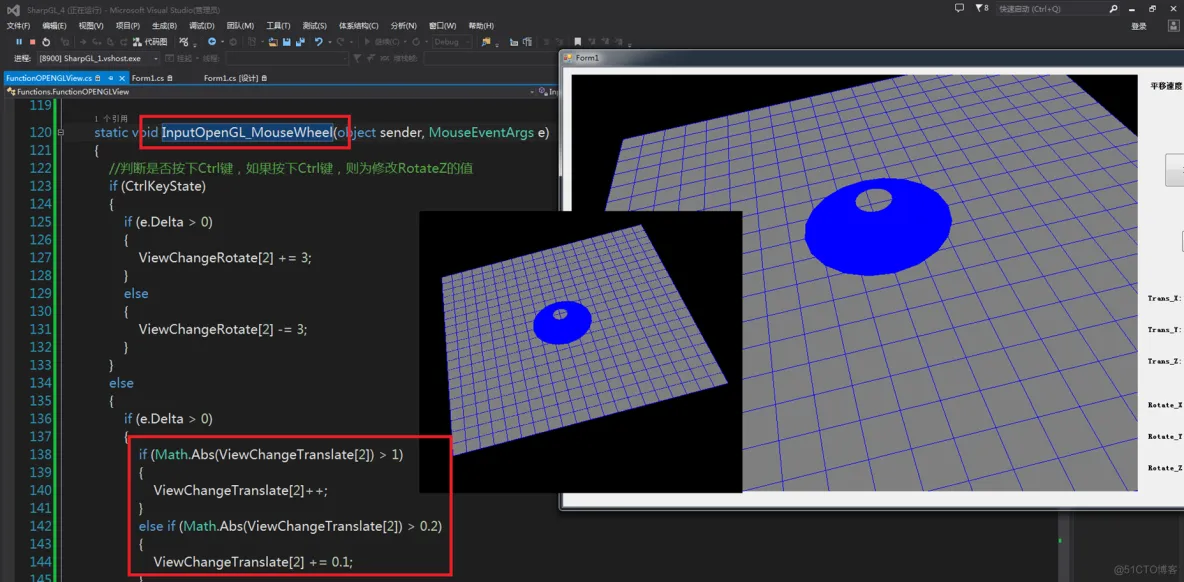The height and width of the screenshot is (582, 1184).
Task: Click the feedback speech bubble icon
Action: [959, 8]
